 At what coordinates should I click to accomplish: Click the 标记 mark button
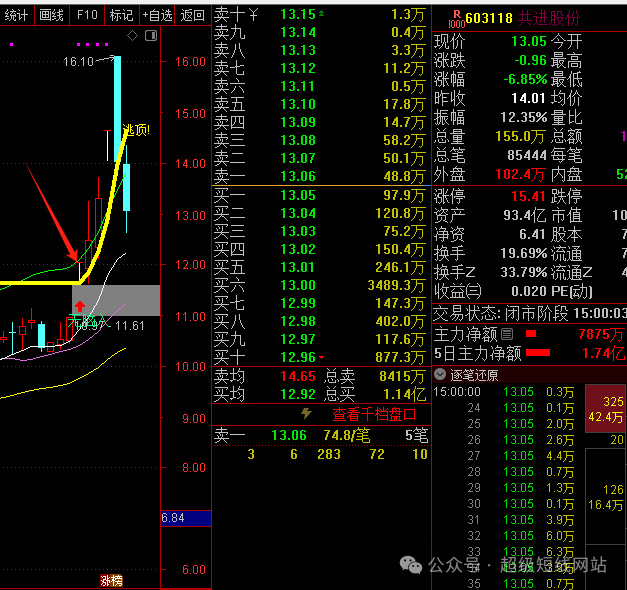(x=122, y=15)
